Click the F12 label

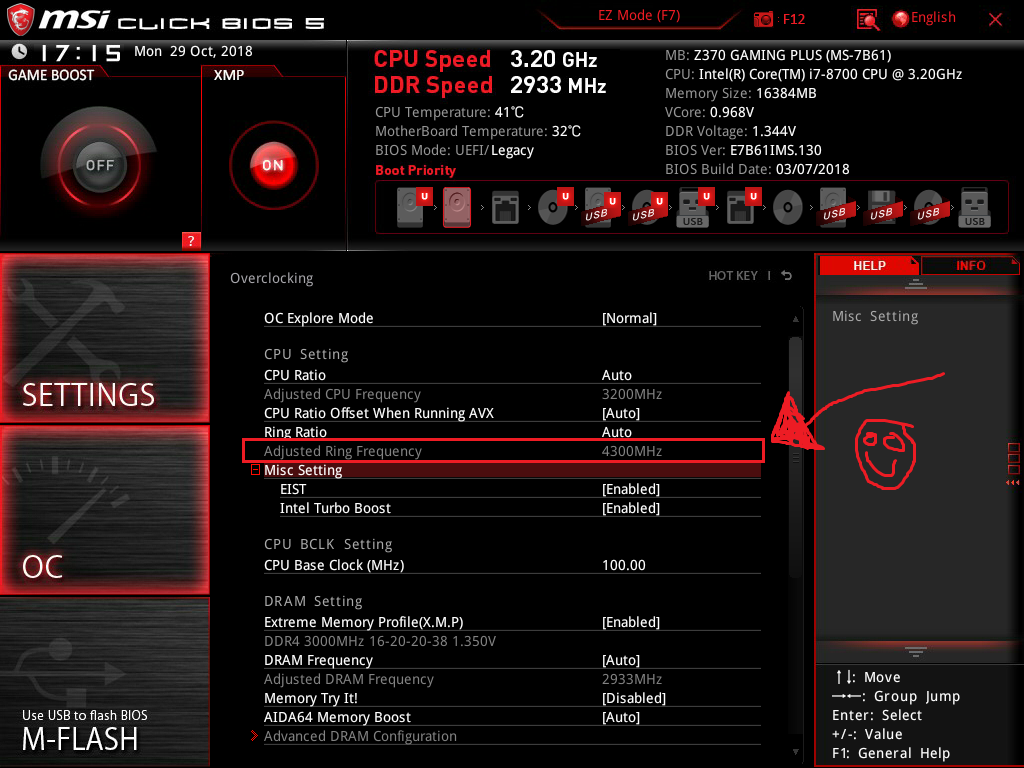pos(793,20)
